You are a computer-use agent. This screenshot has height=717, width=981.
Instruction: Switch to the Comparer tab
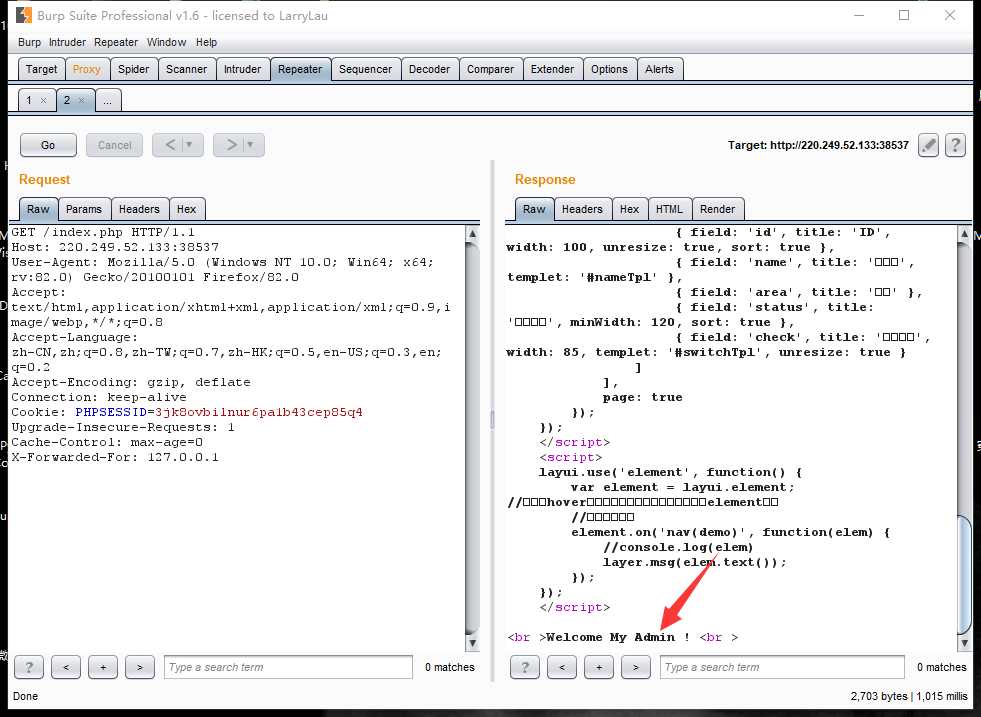[x=490, y=69]
